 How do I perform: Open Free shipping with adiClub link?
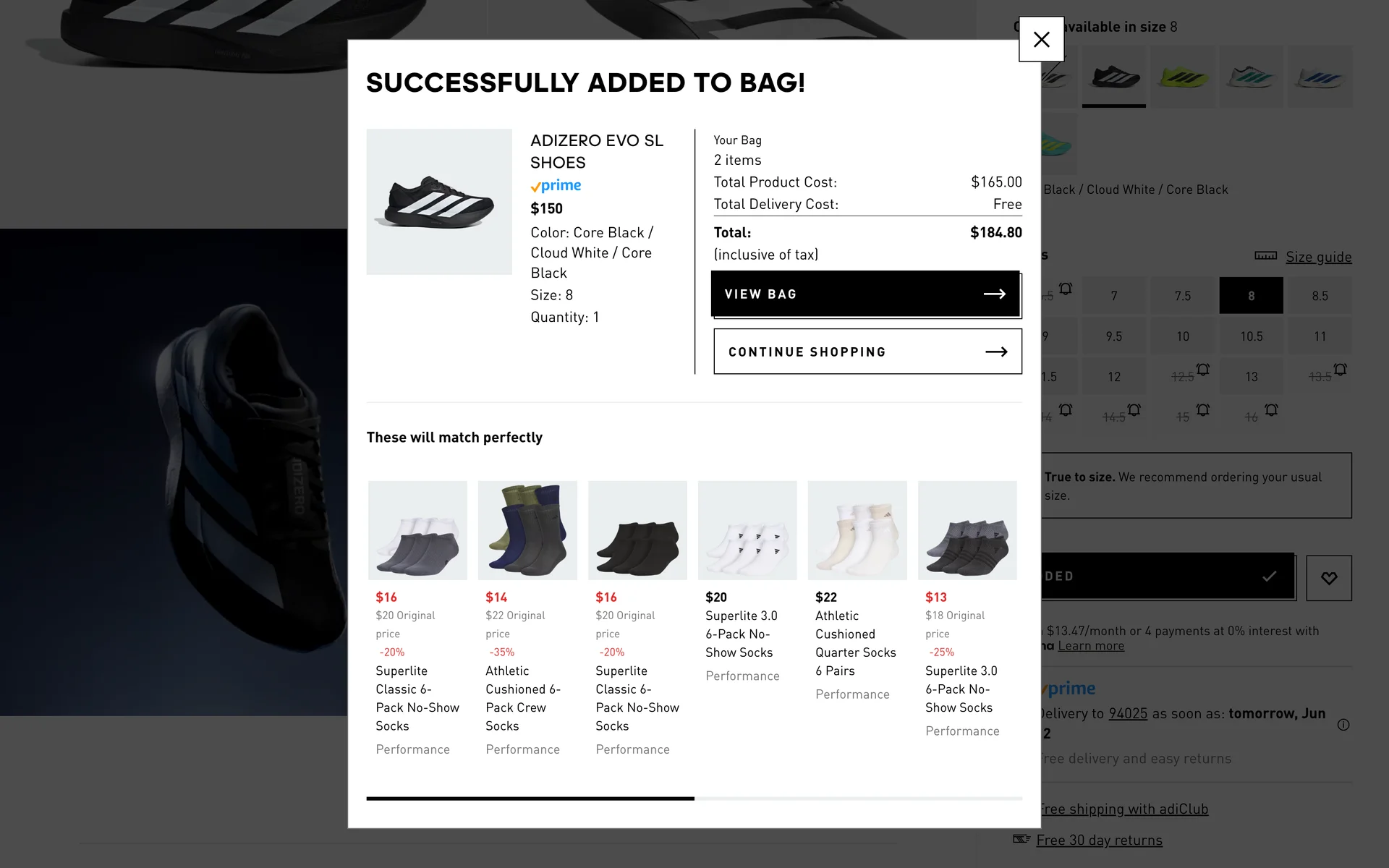point(1123,809)
